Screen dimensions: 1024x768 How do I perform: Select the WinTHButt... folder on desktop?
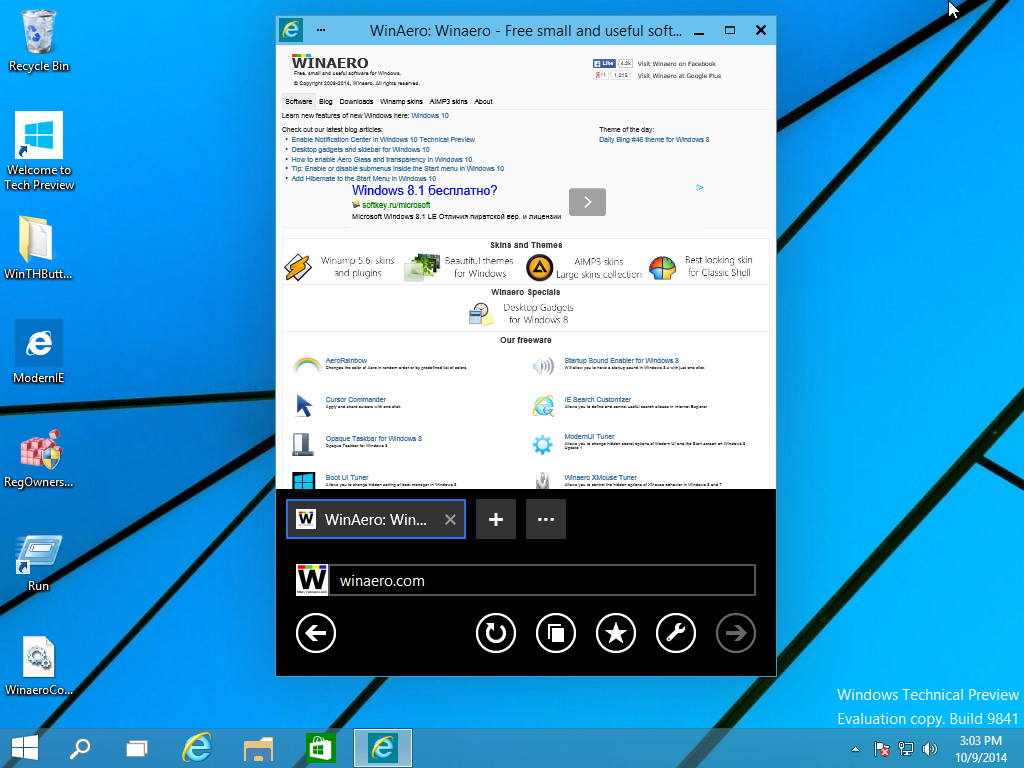point(38,248)
